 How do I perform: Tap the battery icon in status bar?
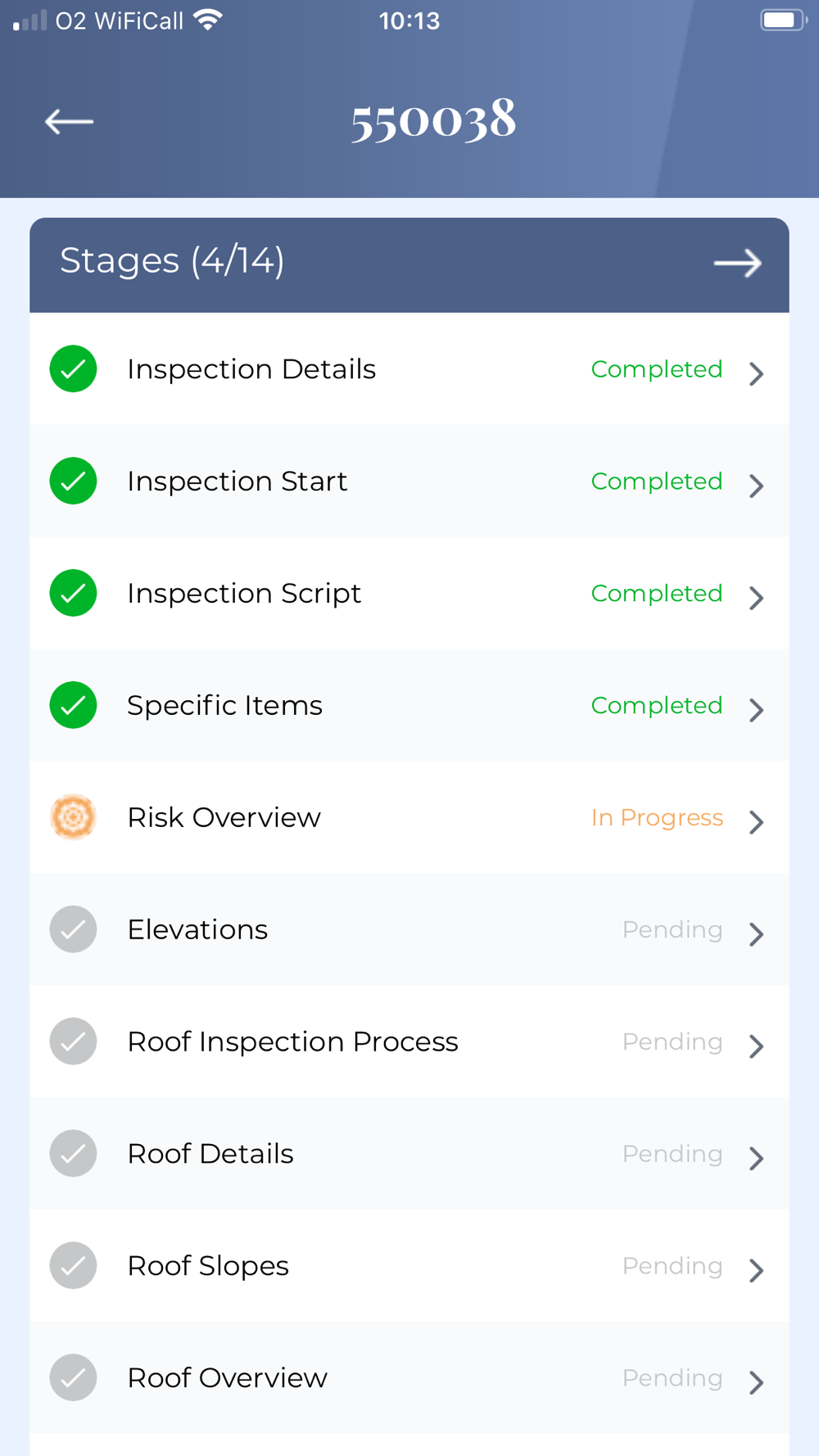(783, 20)
